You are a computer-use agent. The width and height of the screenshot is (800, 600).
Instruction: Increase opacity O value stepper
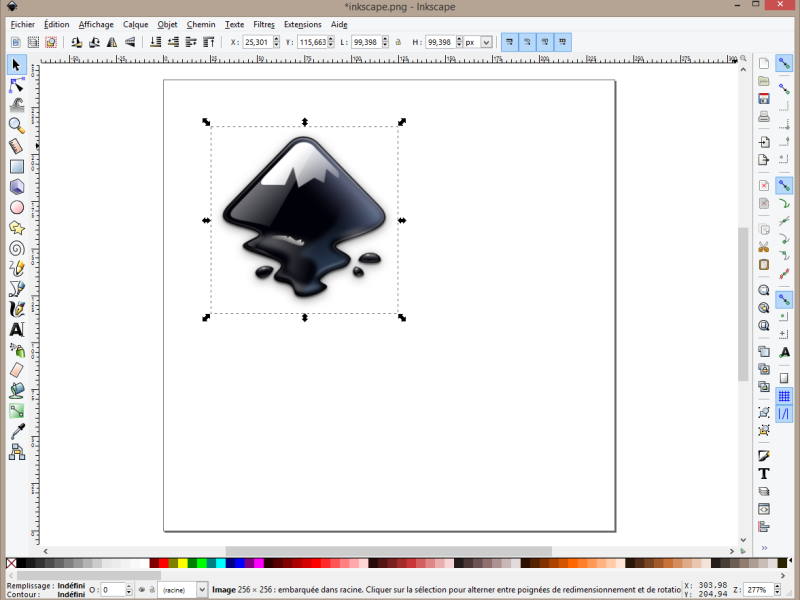click(x=129, y=587)
